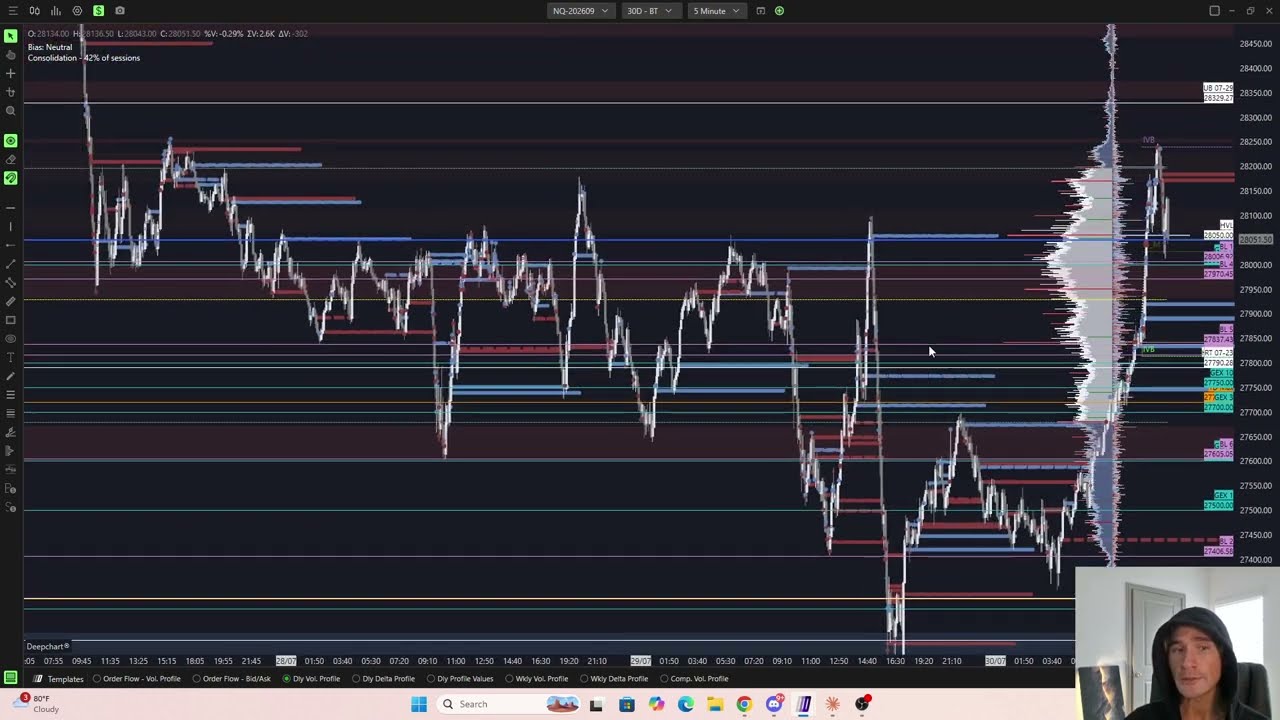
Task: Click the green panel icon at bottom-left
Action: coord(11,678)
